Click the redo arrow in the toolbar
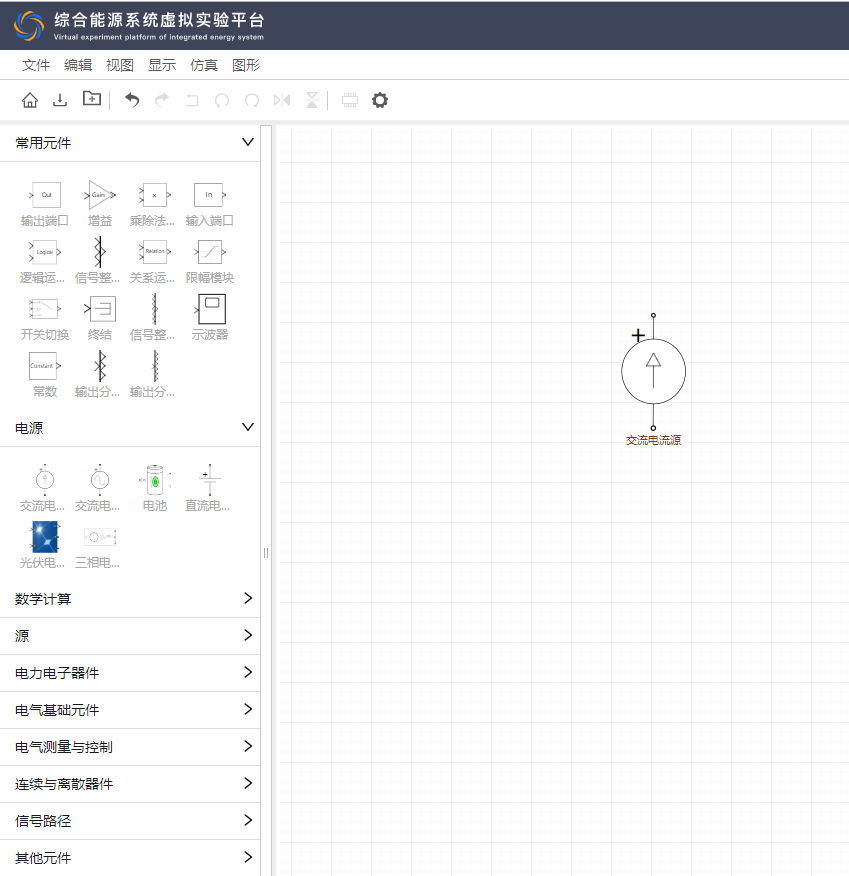The image size is (849, 876). coord(162,100)
